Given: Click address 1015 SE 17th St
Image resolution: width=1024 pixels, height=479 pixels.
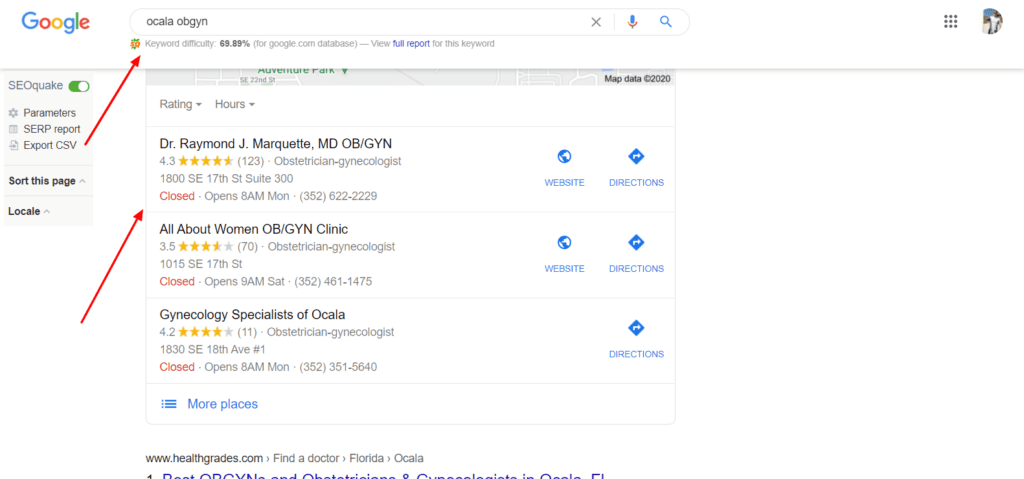Looking at the screenshot, I should [200, 264].
